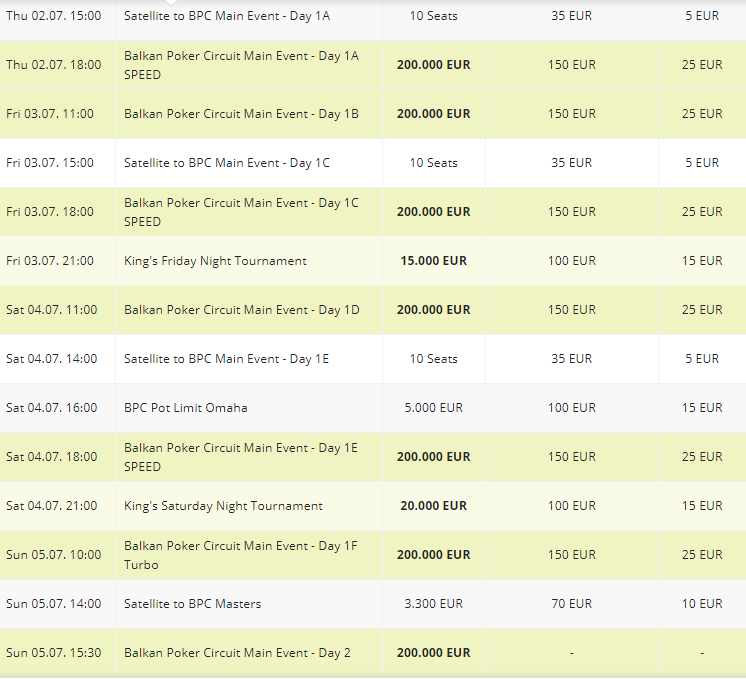This screenshot has width=746, height=679.
Task: Select 'Balkan Poker Circuit Main Event - Day 2'
Action: point(237,653)
